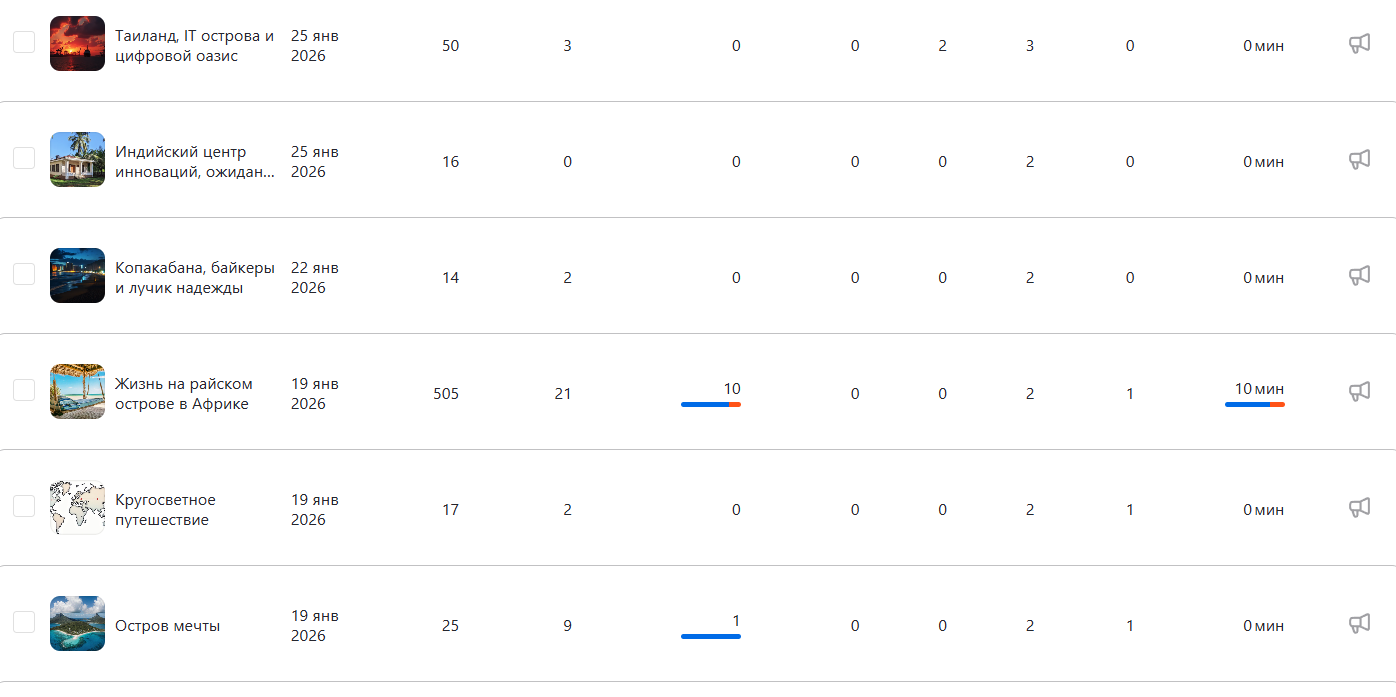The height and width of the screenshot is (697, 1396).
Task: Promote Жизнь на райском острове post
Action: tap(1359, 392)
